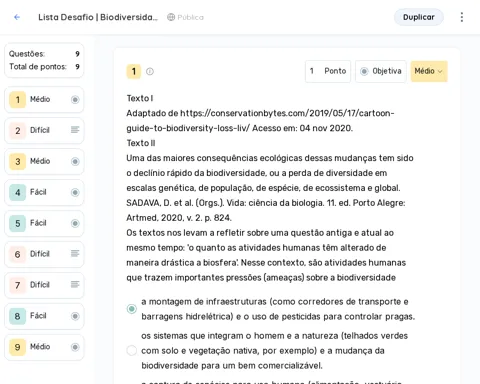Click the Total de pontos: 9 line

click(x=44, y=67)
